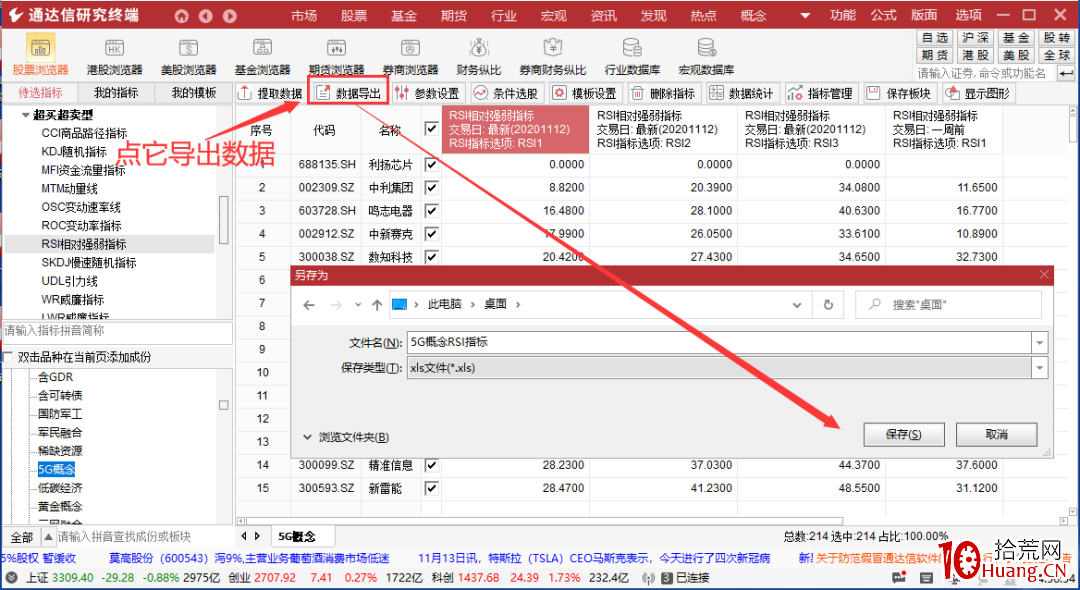Uncheck the 中新赛克 row checkbox
Image resolution: width=1080 pixels, height=590 pixels.
pos(432,234)
